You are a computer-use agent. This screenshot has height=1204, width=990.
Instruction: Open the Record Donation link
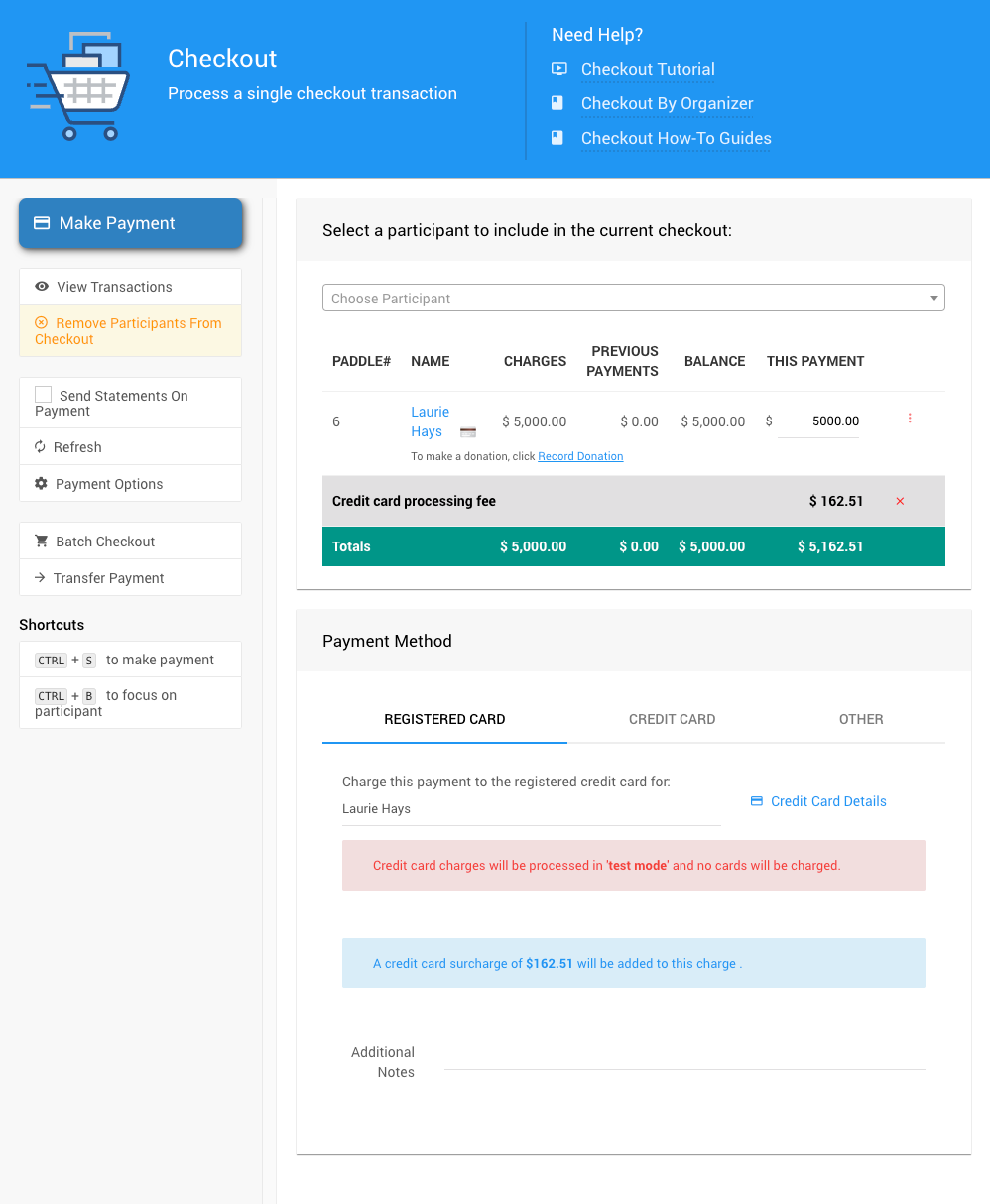click(x=580, y=456)
